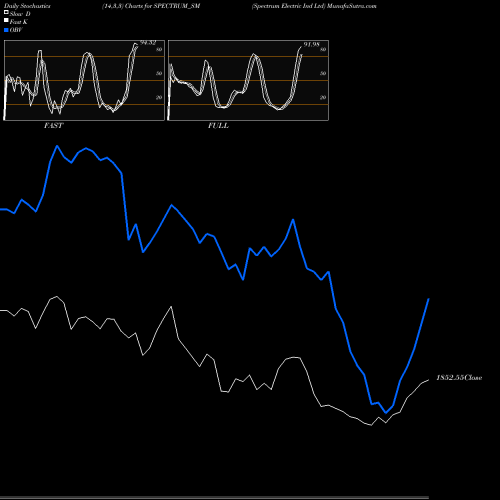
Task: Click the 50 level label on FULL chart
Action: point(323,73)
